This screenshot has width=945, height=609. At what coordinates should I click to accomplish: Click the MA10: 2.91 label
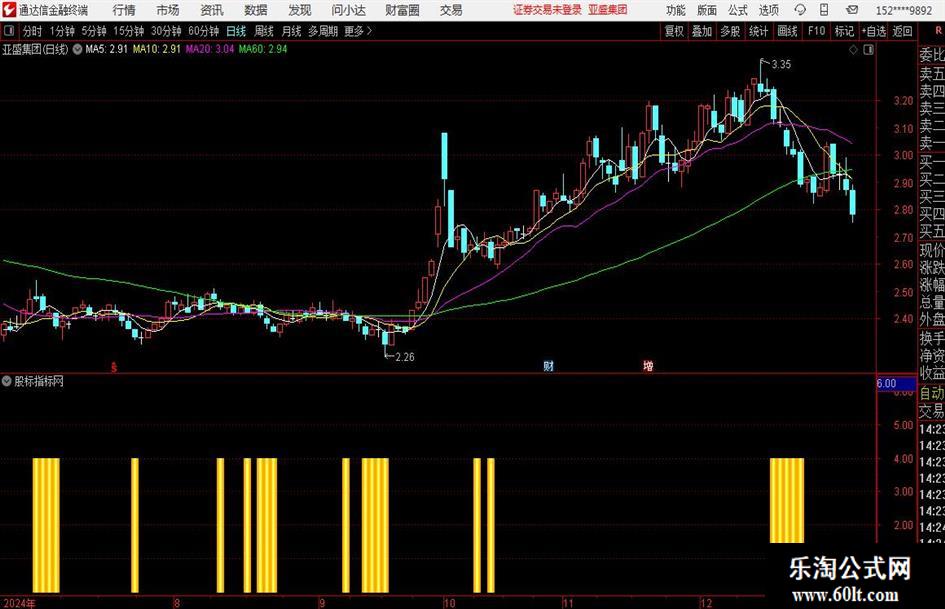click(157, 49)
